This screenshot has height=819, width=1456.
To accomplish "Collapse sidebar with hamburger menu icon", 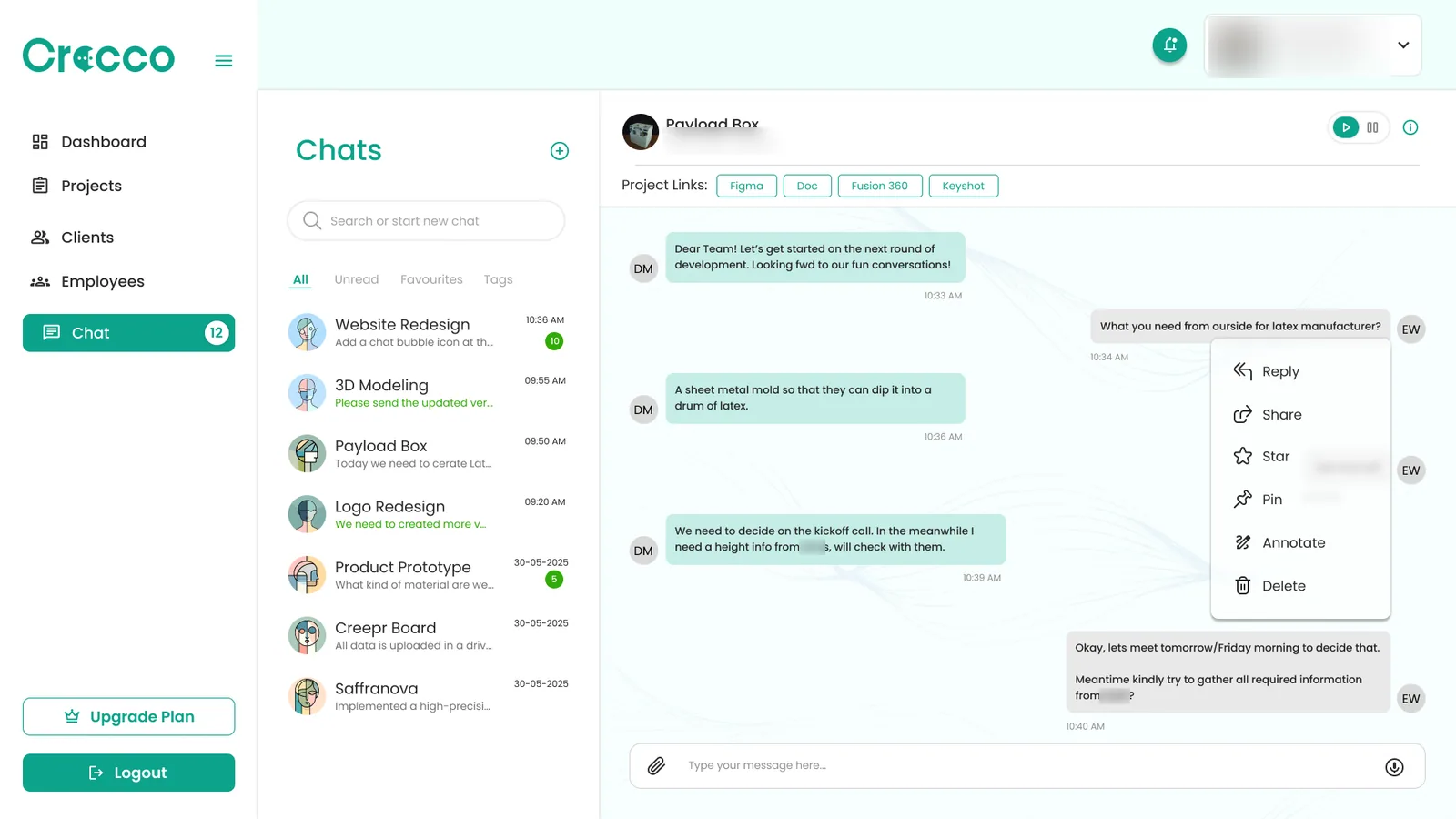I will (x=224, y=61).
